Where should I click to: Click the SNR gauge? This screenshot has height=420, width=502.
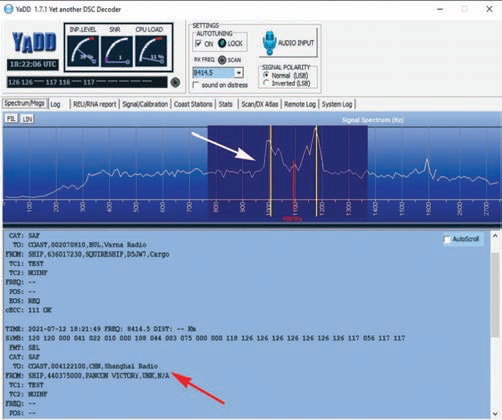click(x=116, y=51)
